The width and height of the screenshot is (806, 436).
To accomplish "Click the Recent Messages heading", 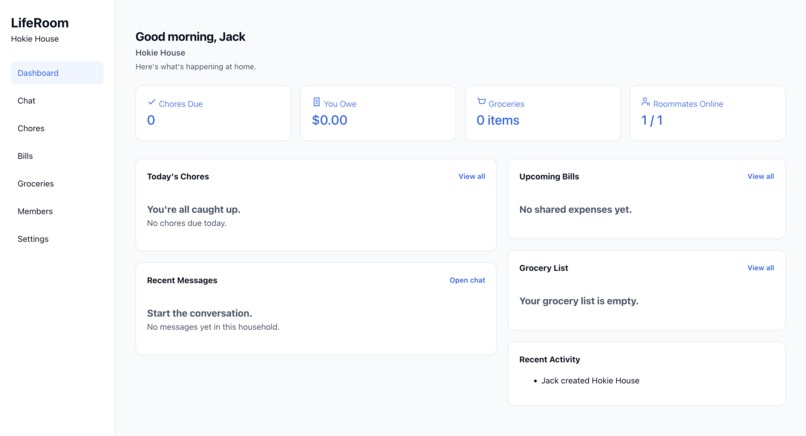I will (x=182, y=281).
